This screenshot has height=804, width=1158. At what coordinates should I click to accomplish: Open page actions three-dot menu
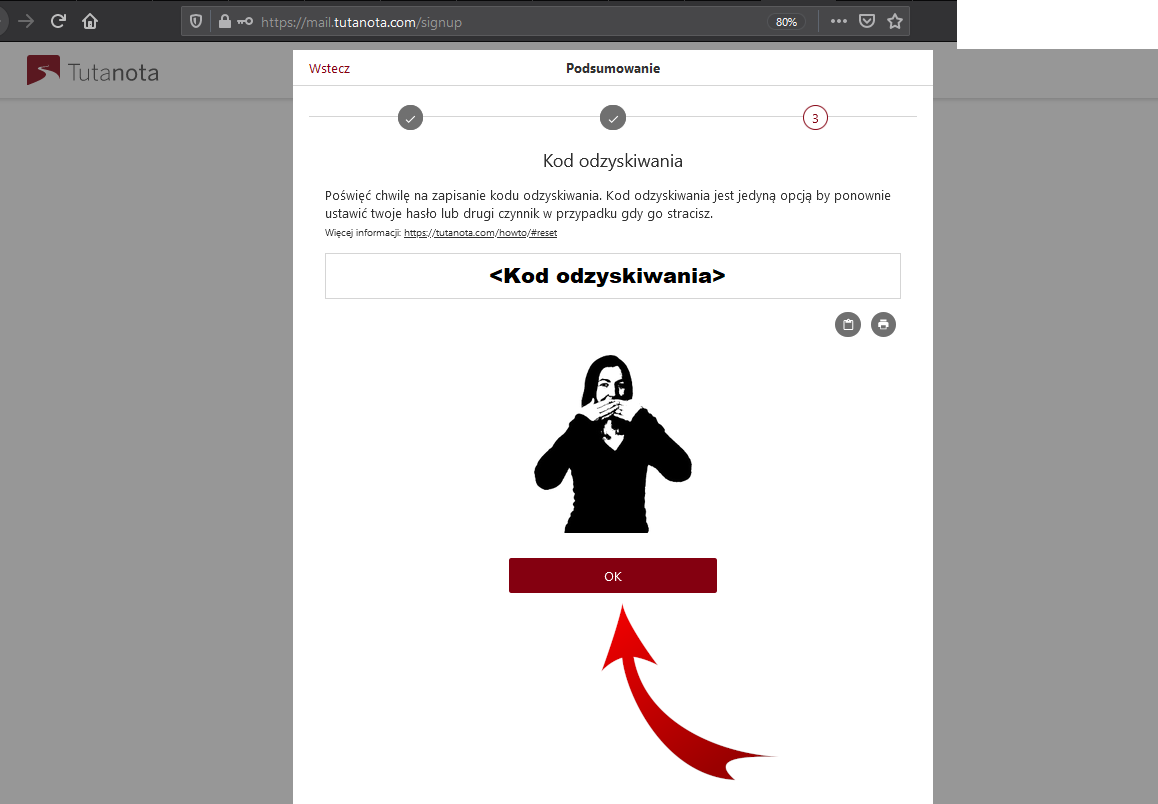pos(838,21)
